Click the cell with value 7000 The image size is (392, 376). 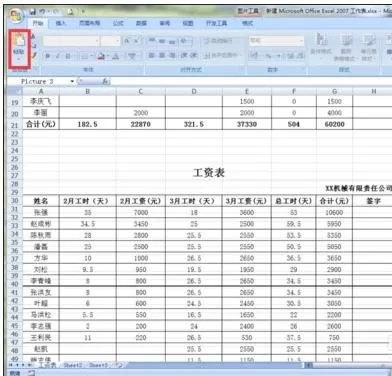point(141,213)
